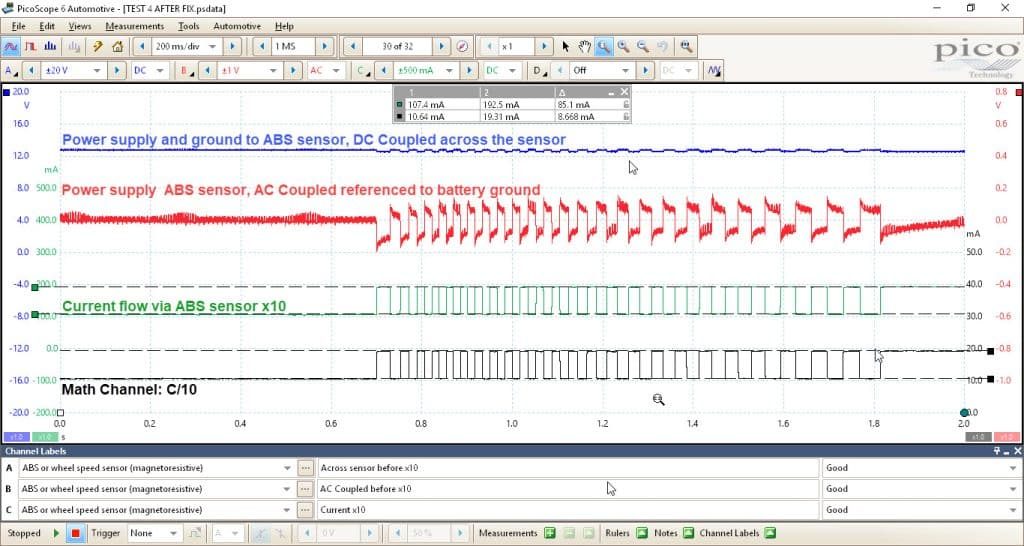Select the hand pan tool
Screen dimensions: 1024x546
coord(584,47)
